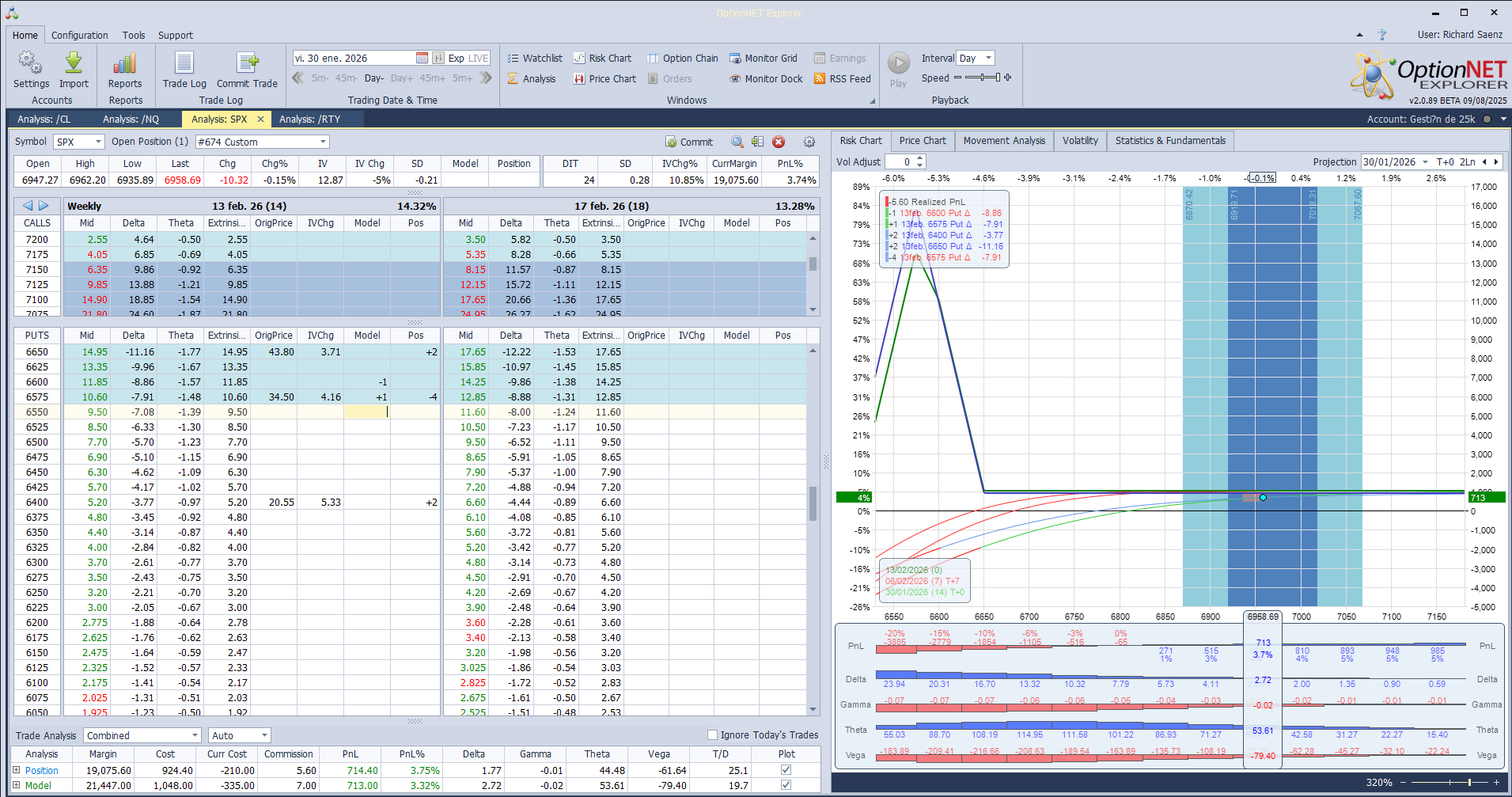Switch to the Volatility tab

coord(1079,141)
